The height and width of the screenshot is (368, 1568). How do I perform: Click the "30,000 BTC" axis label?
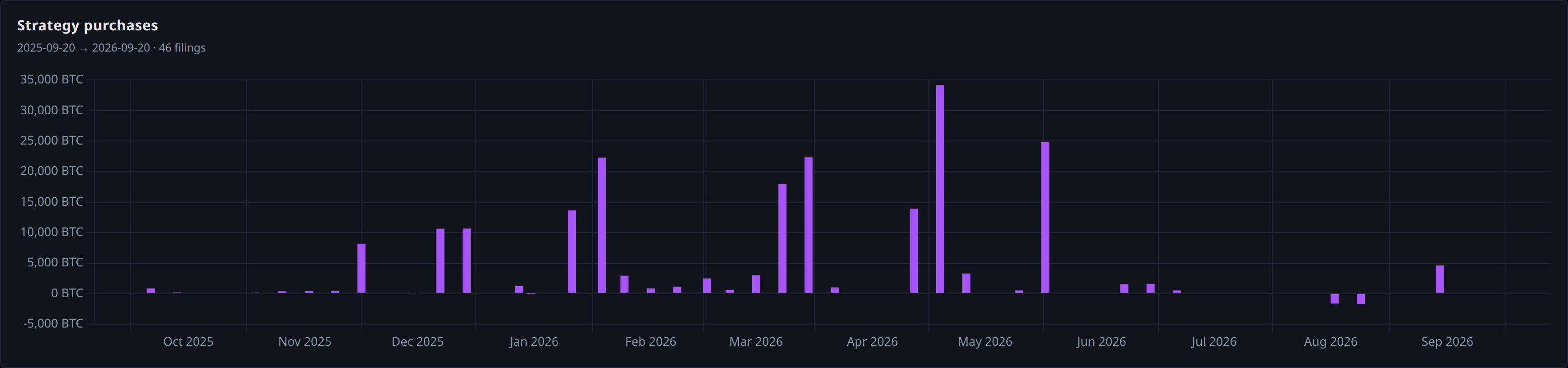click(x=52, y=110)
